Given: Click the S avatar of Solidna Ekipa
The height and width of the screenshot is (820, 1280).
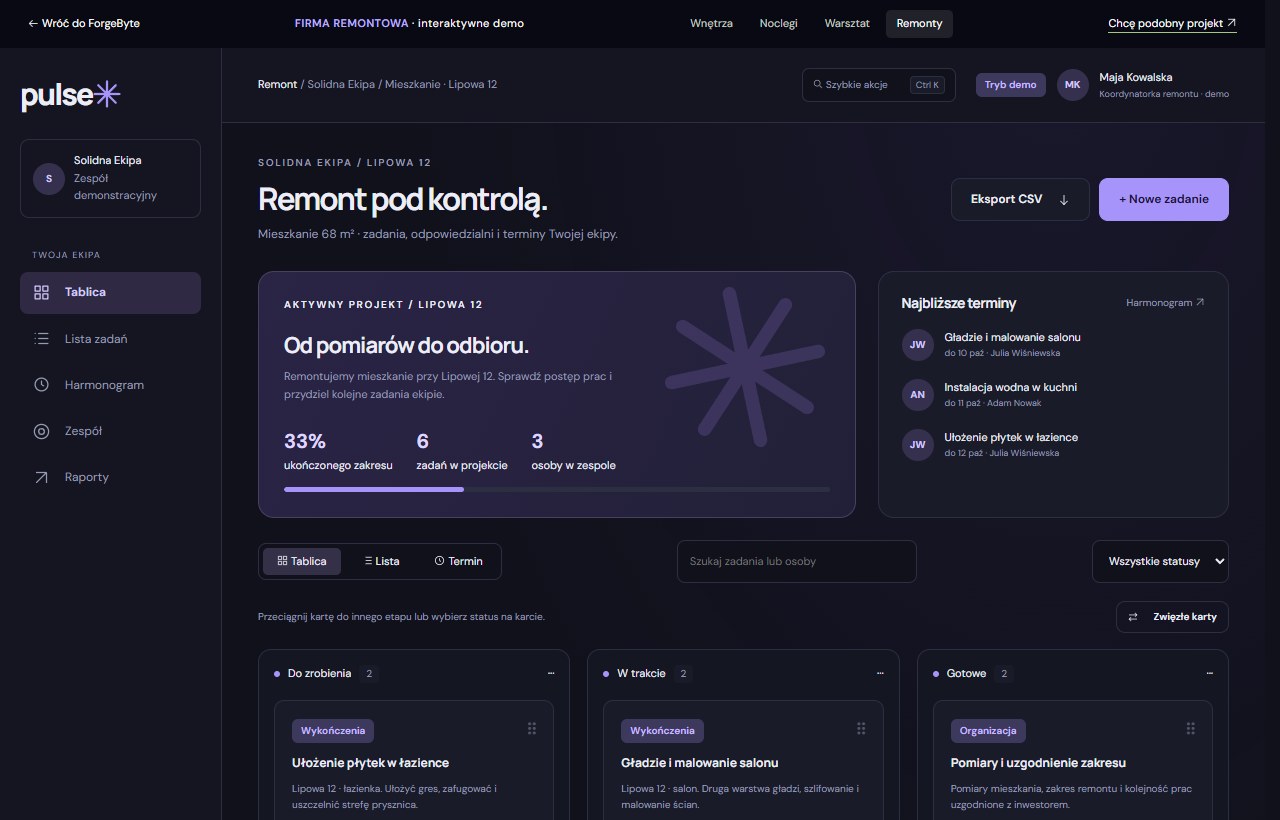Looking at the screenshot, I should (x=49, y=178).
